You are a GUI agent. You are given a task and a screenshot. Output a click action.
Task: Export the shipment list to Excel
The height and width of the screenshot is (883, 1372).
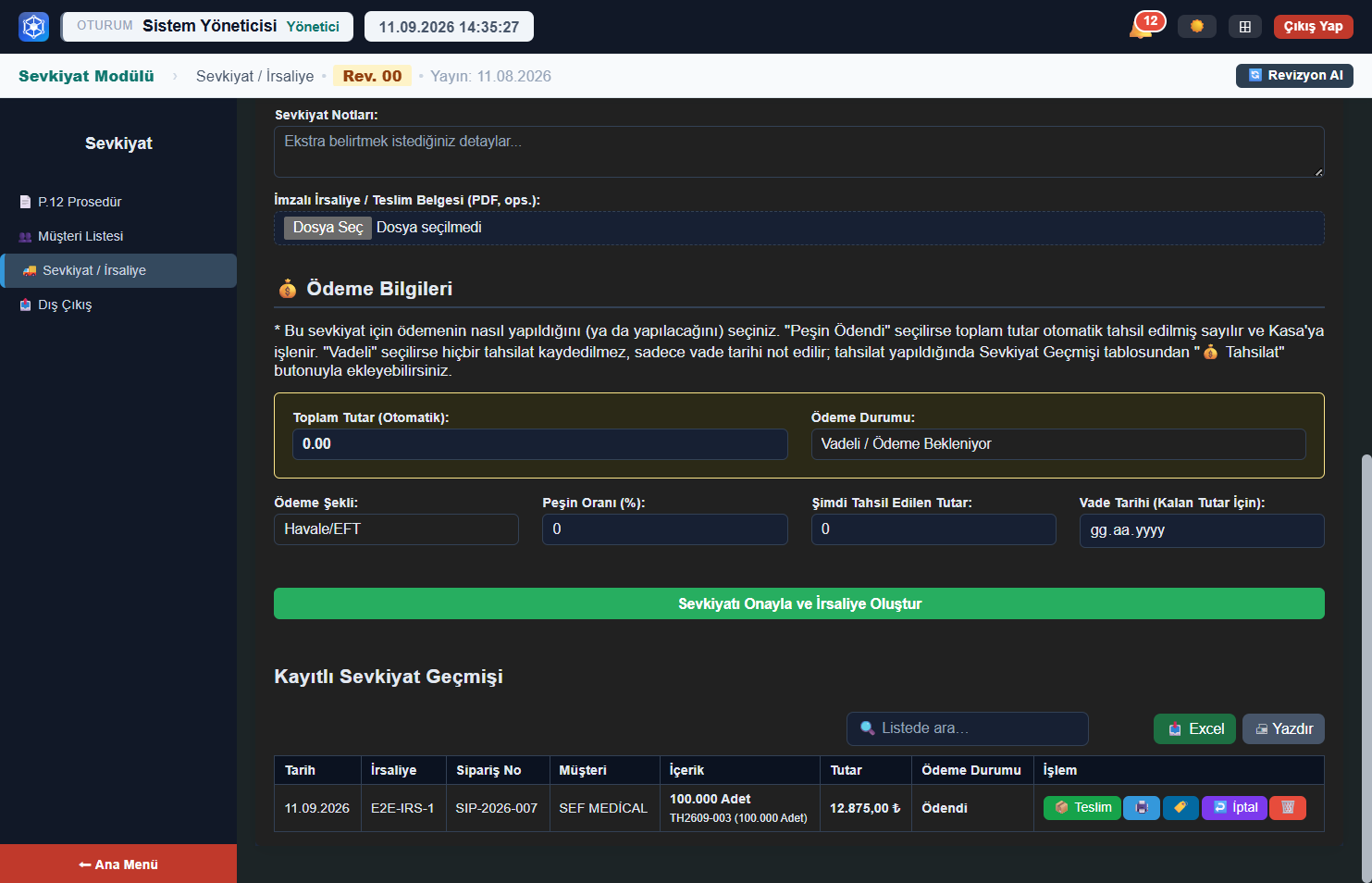click(1194, 728)
